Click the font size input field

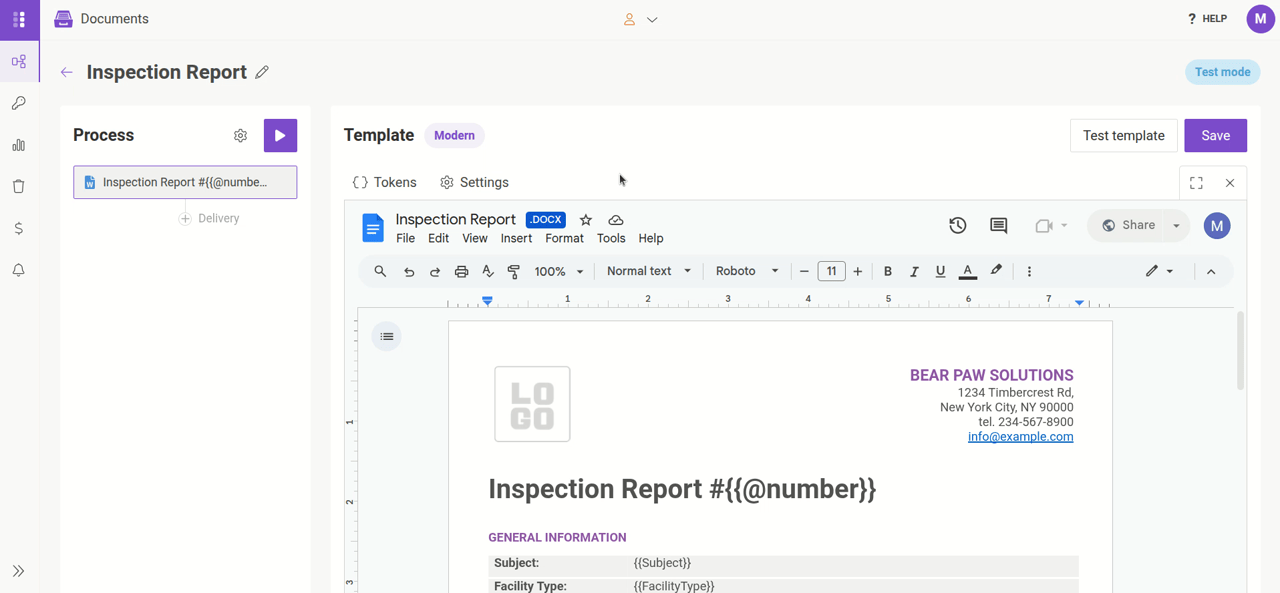pyautogui.click(x=831, y=271)
